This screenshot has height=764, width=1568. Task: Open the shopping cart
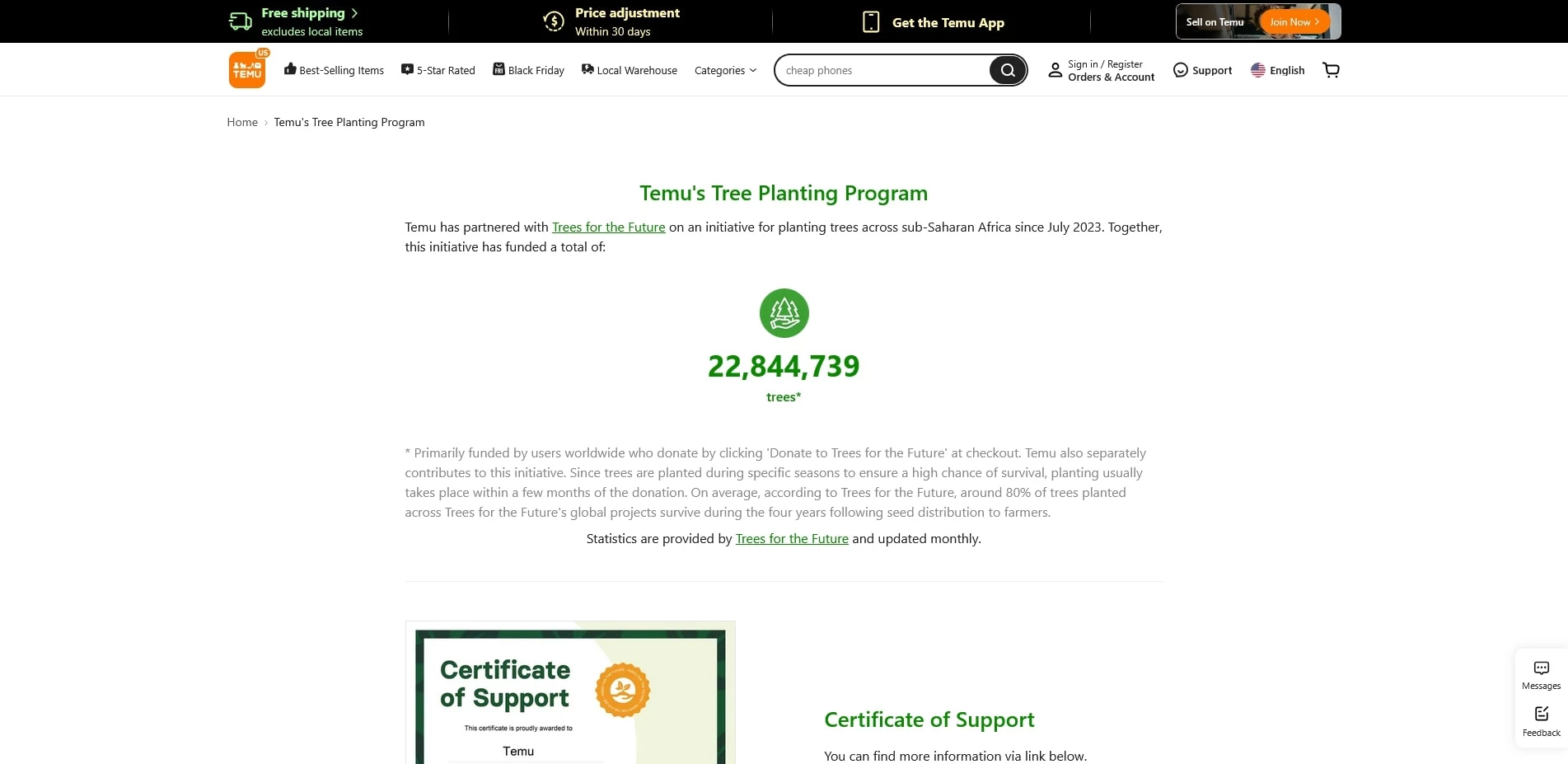(1331, 70)
